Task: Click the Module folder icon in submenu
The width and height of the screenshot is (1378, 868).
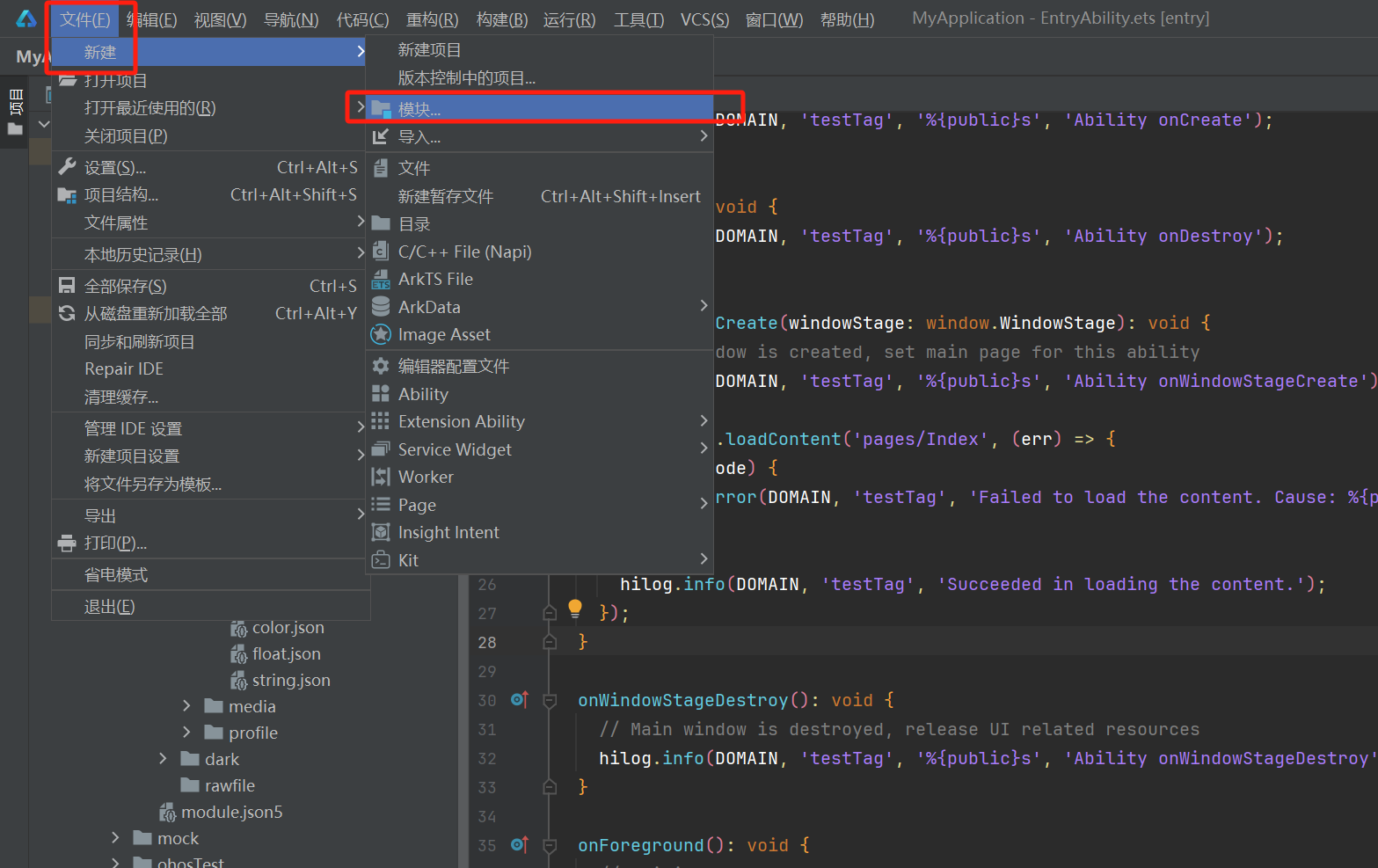Action: pos(381,109)
